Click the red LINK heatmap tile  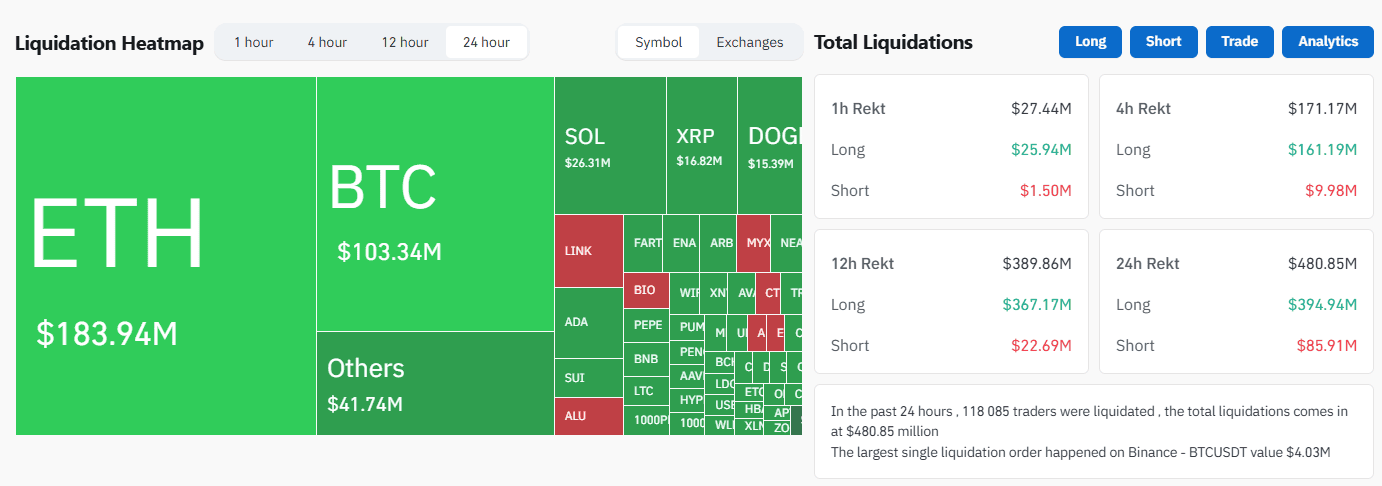588,251
